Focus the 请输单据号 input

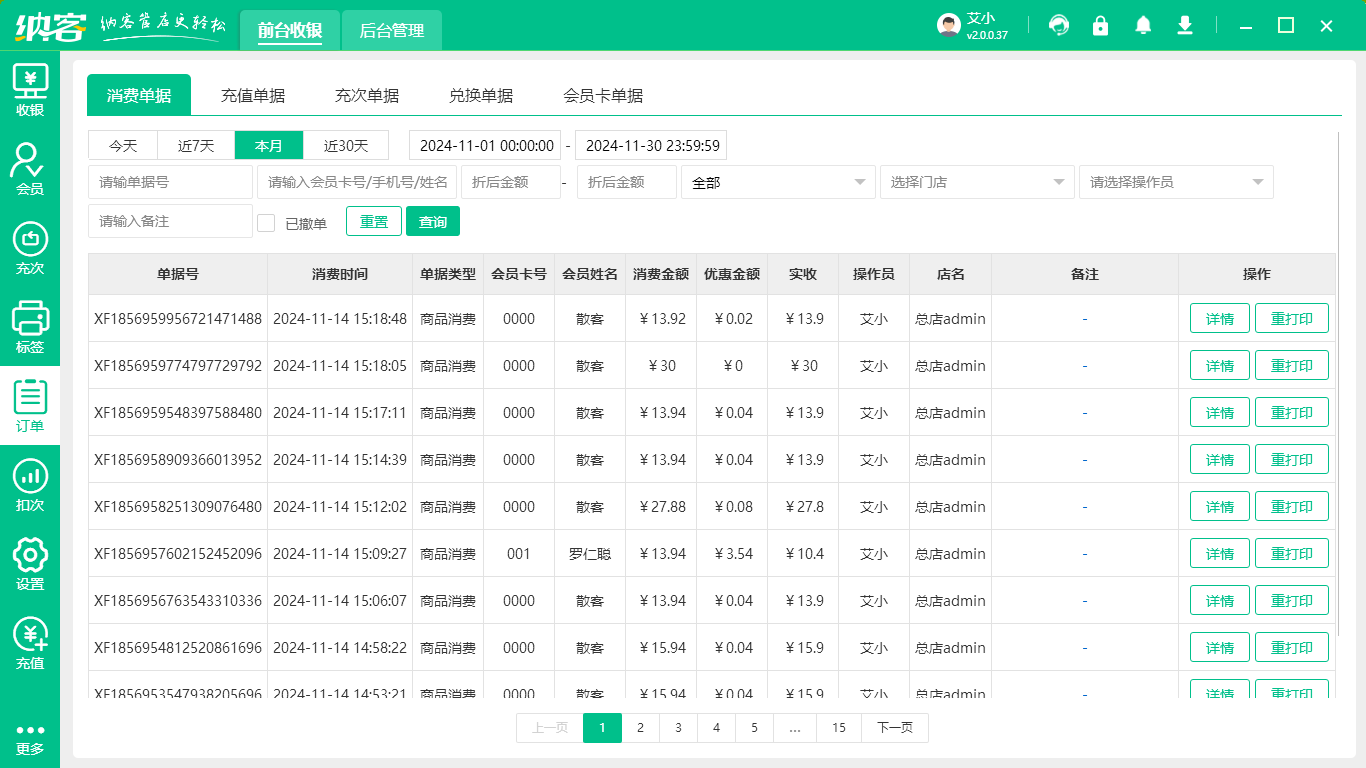[x=170, y=182]
